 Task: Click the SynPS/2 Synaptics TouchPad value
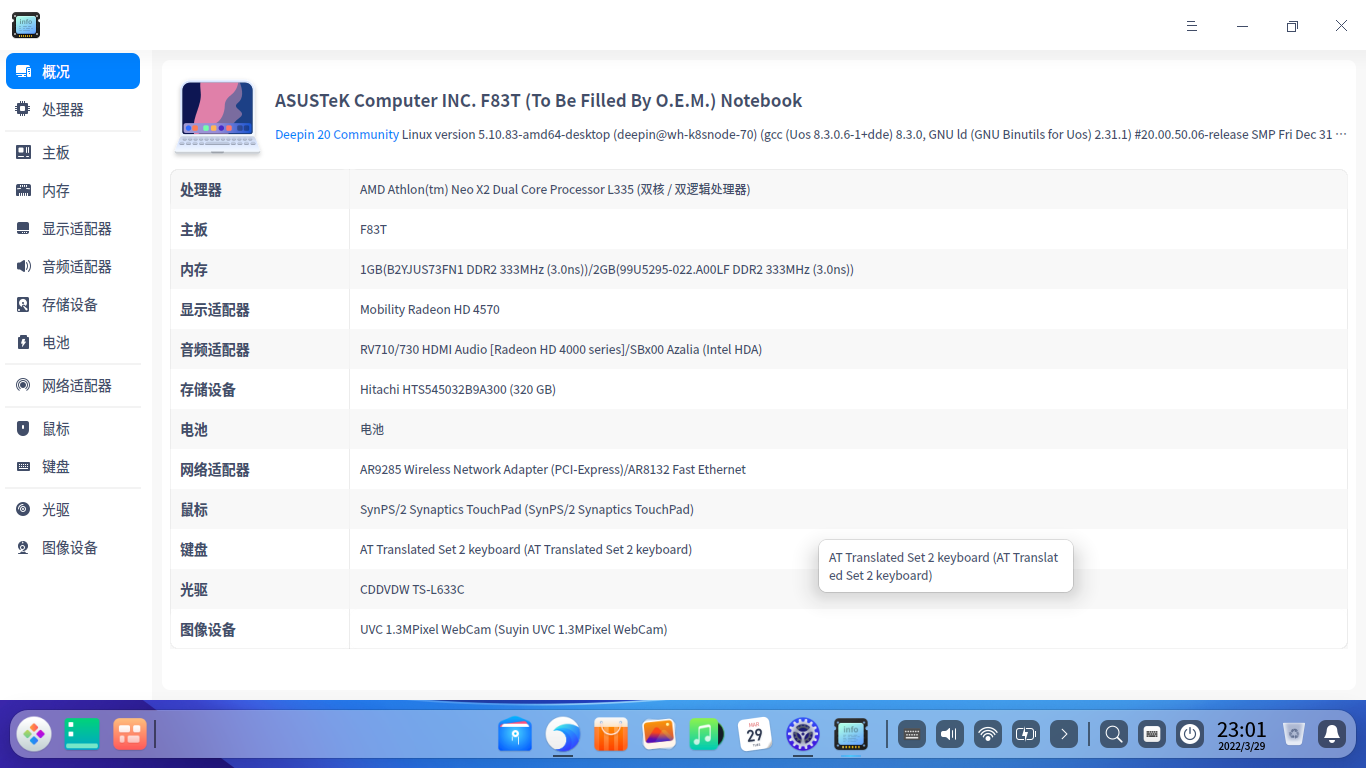click(527, 509)
